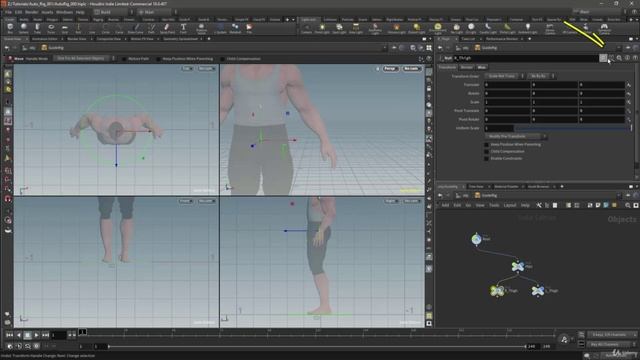Click the current frame number field
The height and width of the screenshot is (360, 640).
click(x=58, y=335)
